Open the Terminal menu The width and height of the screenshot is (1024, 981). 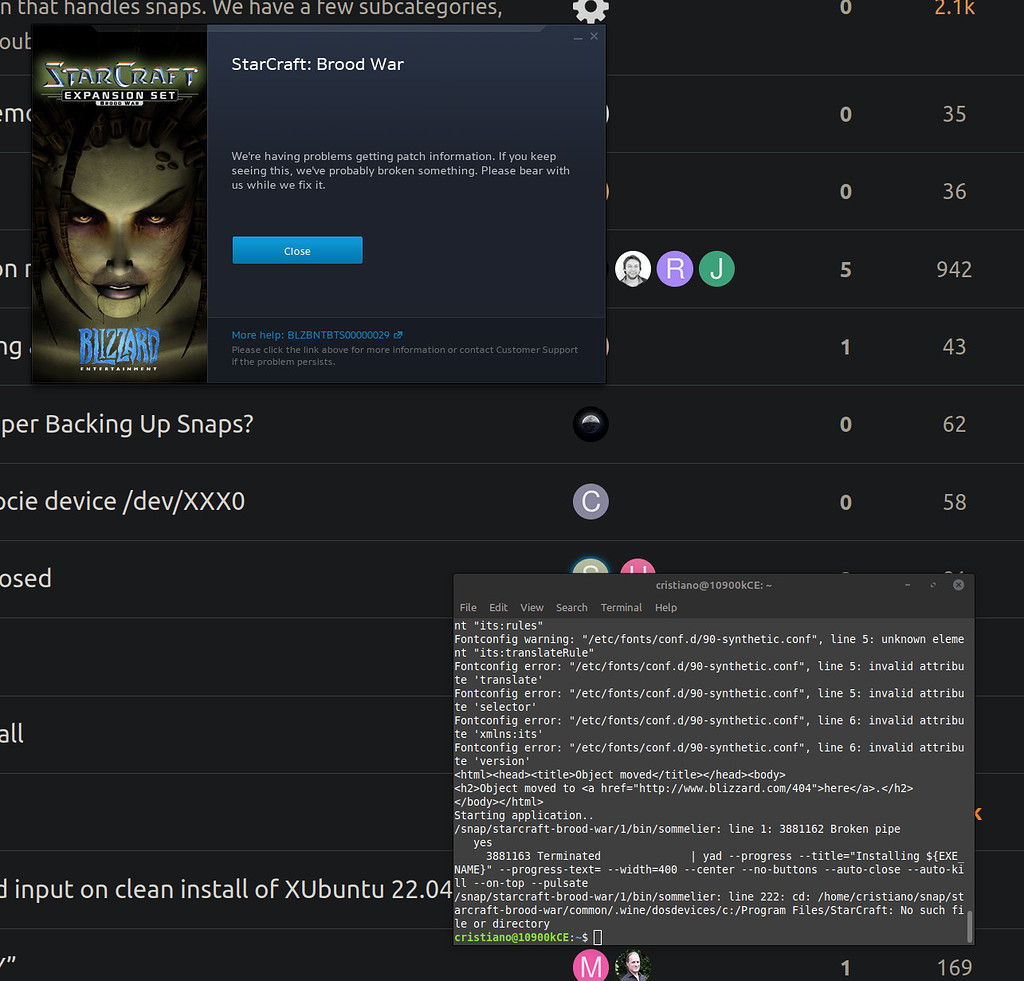coord(621,607)
